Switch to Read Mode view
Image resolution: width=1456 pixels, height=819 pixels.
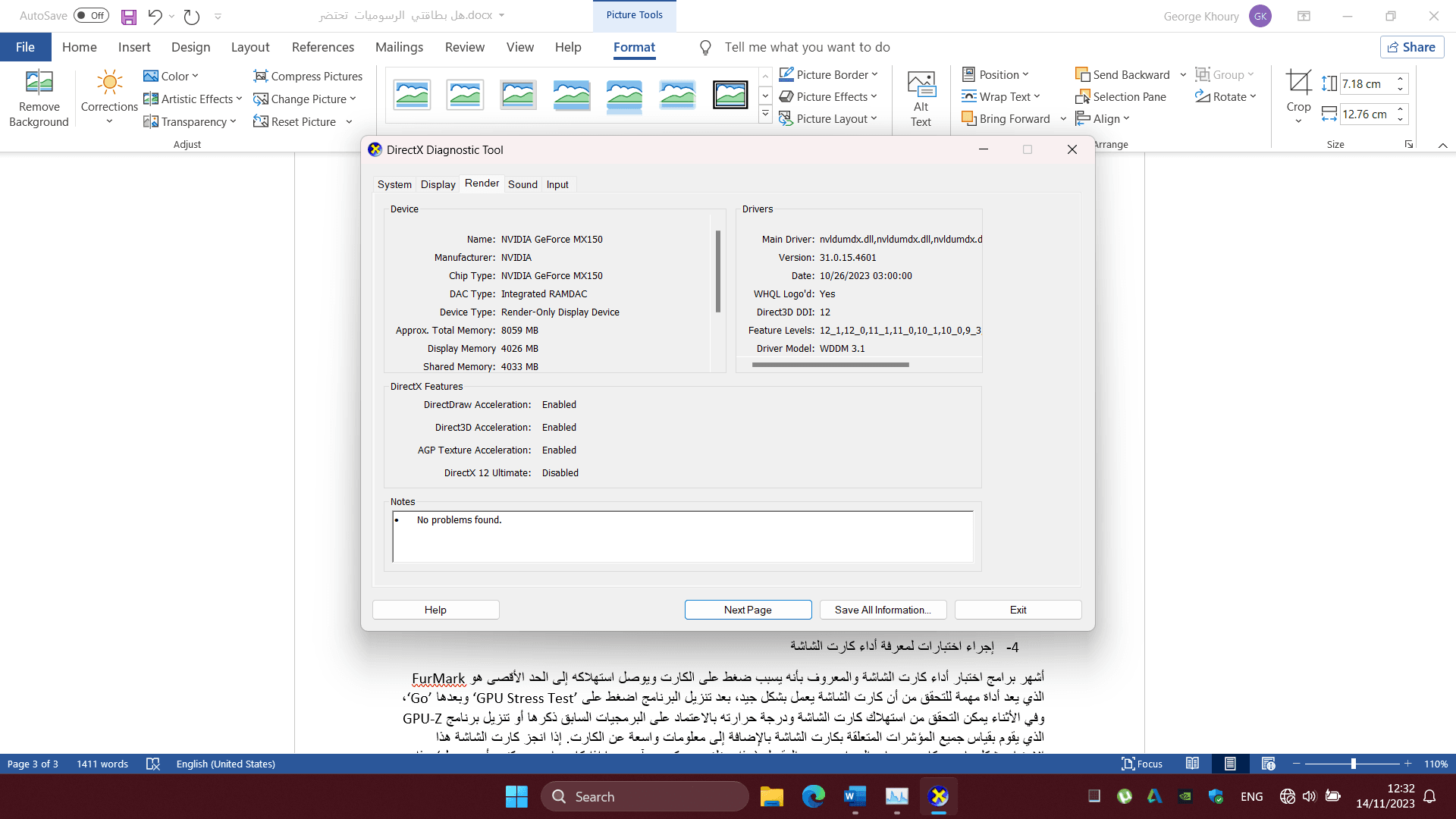tap(1193, 764)
